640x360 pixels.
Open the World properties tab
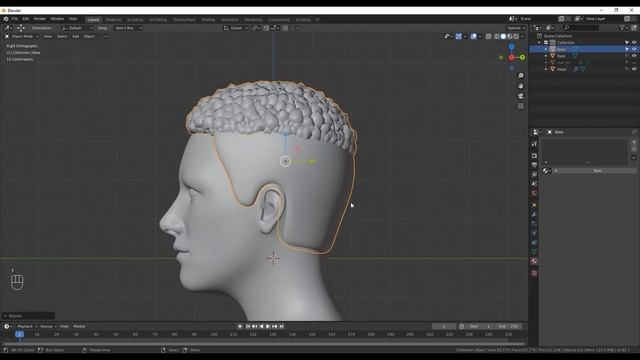pos(534,193)
